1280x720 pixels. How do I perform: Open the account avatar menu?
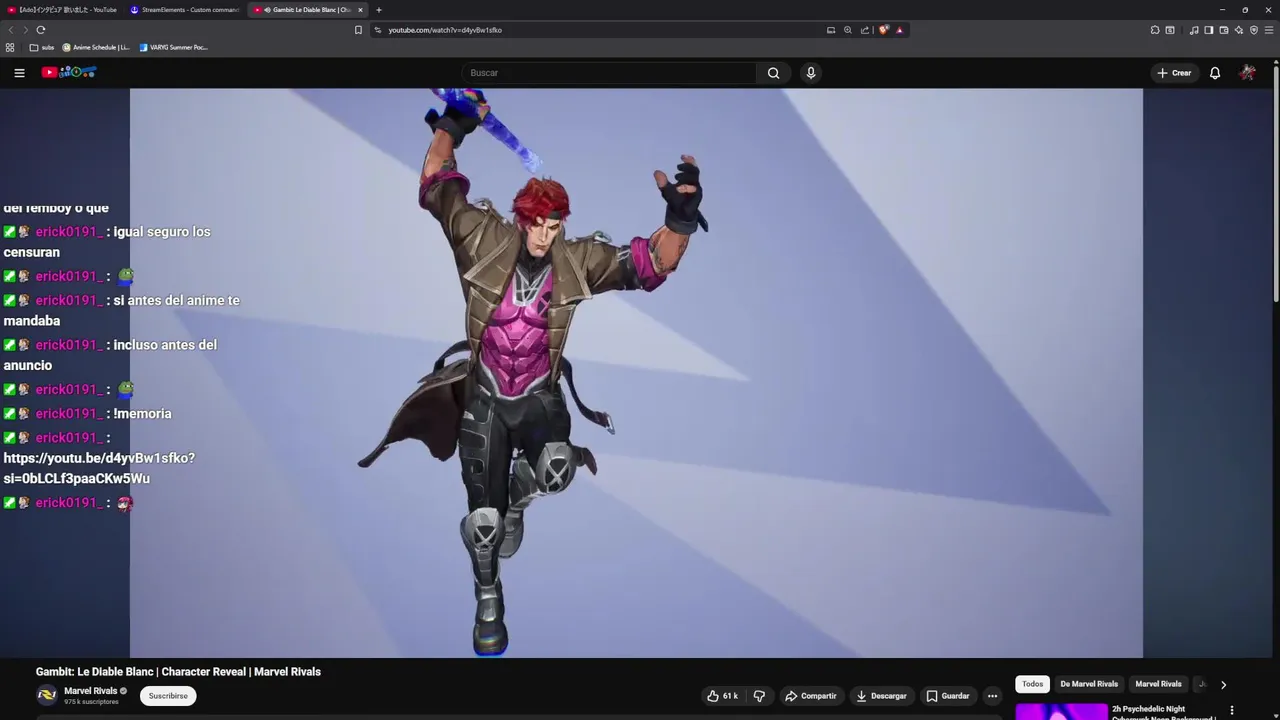coord(1247,73)
